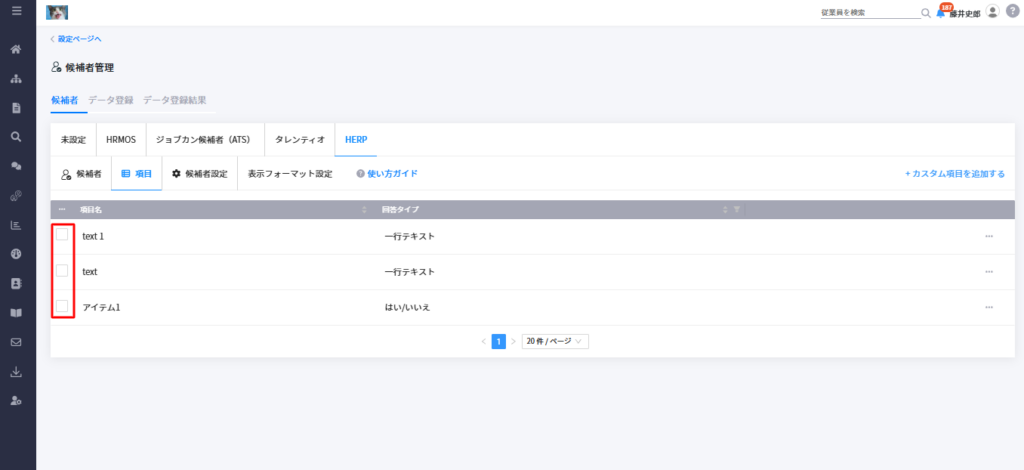Viewport: 1024px width, 470px height.
Task: Sort by the 回答タイプ column sort arrows
Action: (725, 210)
